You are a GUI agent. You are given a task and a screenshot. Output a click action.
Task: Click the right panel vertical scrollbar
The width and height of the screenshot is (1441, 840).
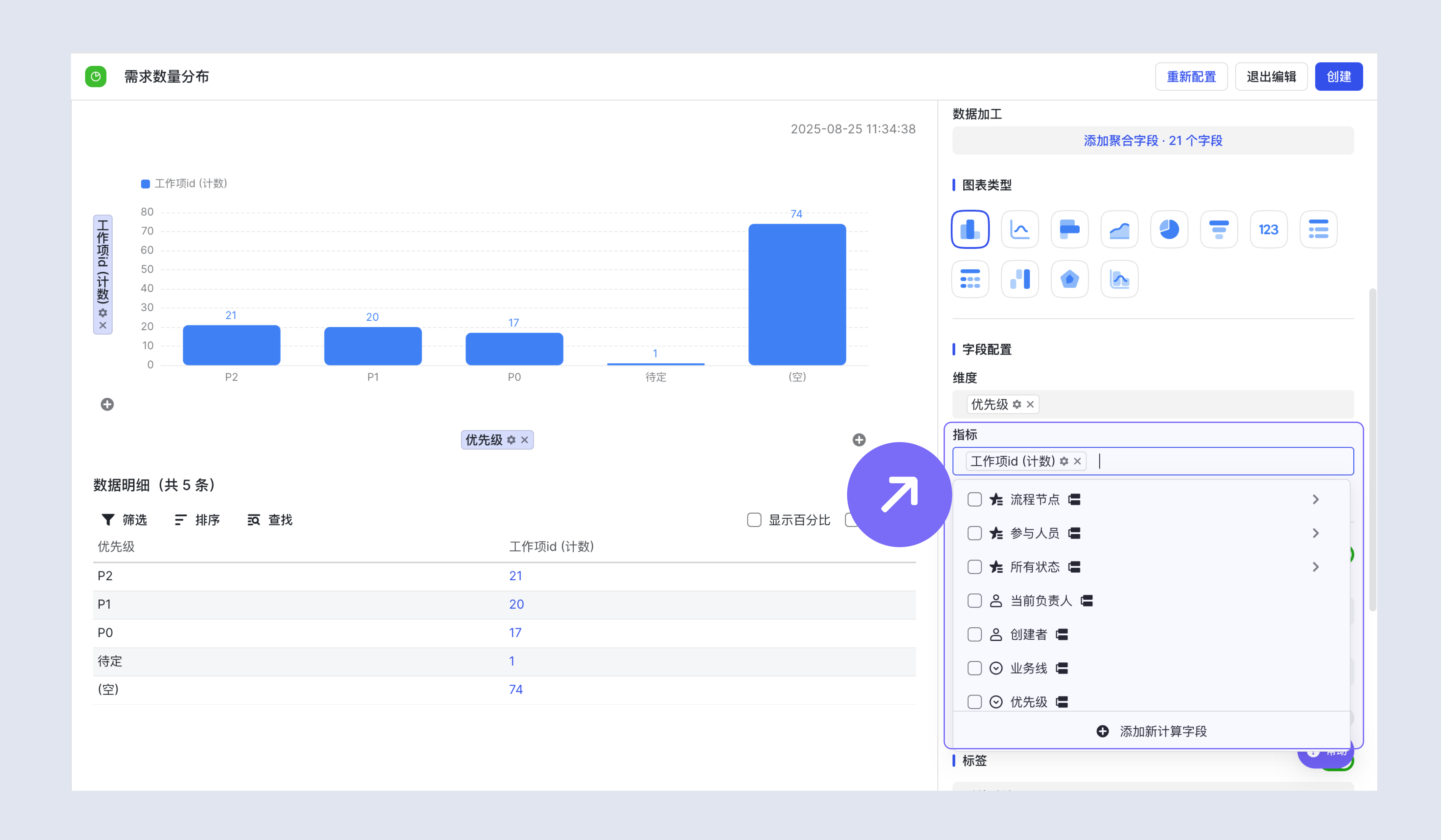coord(1372,450)
